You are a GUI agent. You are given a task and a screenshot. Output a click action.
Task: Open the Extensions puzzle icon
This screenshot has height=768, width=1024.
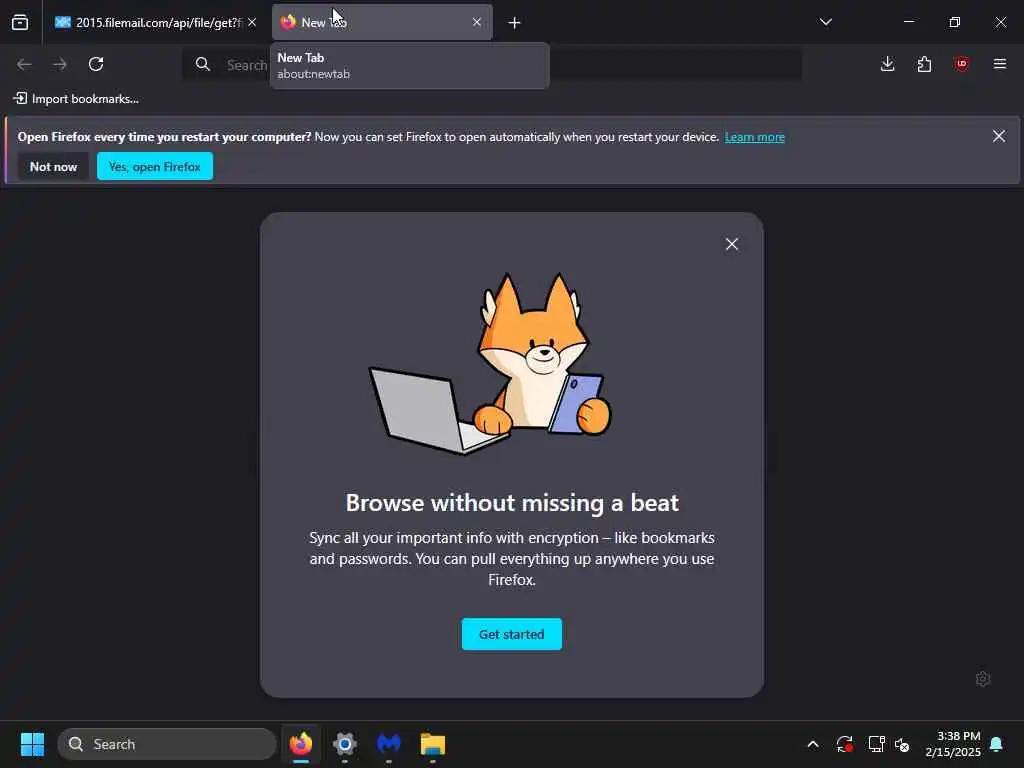tap(924, 64)
